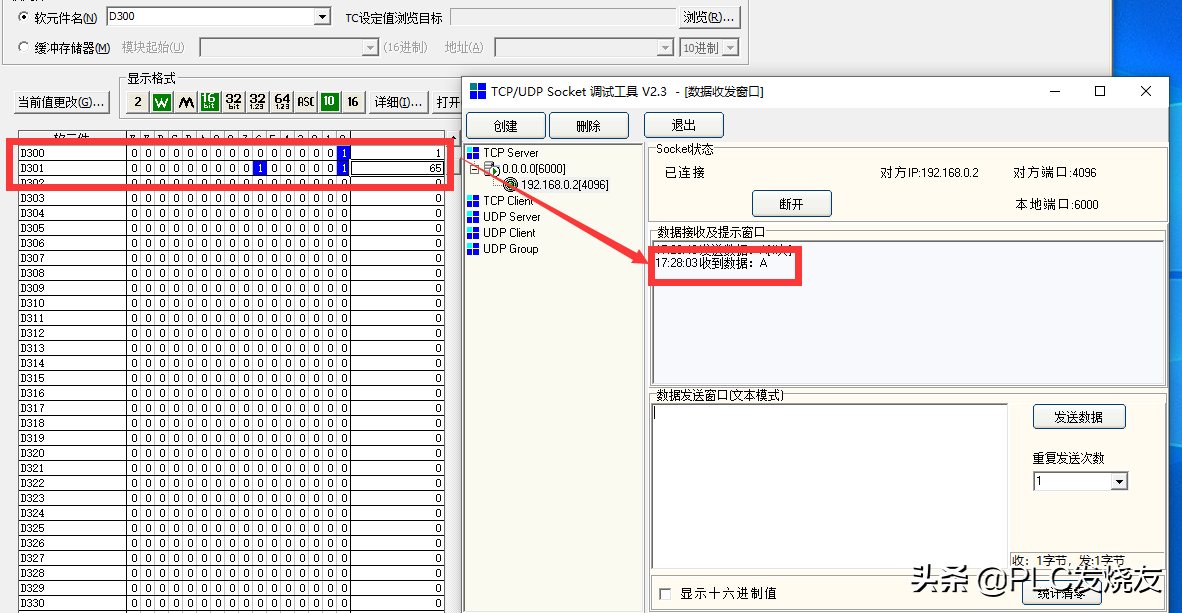This screenshot has height=613, width=1182.
Task: Click inside the data send text area
Action: 828,485
